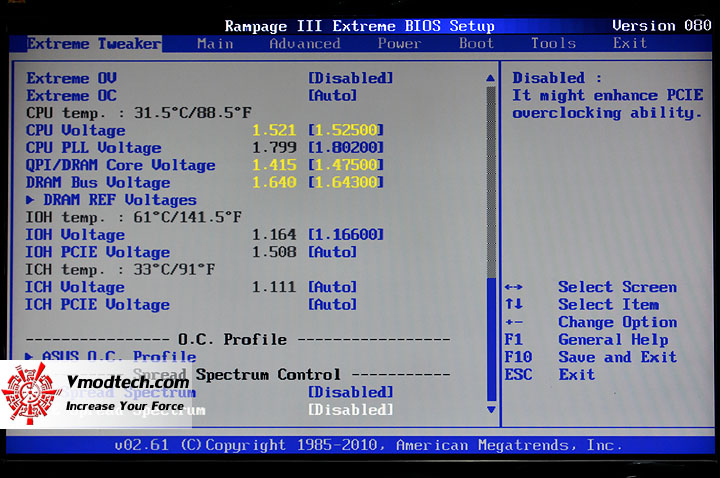Screen dimensions: 720x478
Task: Edit CPU Voltage value 1.52500
Action: click(x=345, y=130)
